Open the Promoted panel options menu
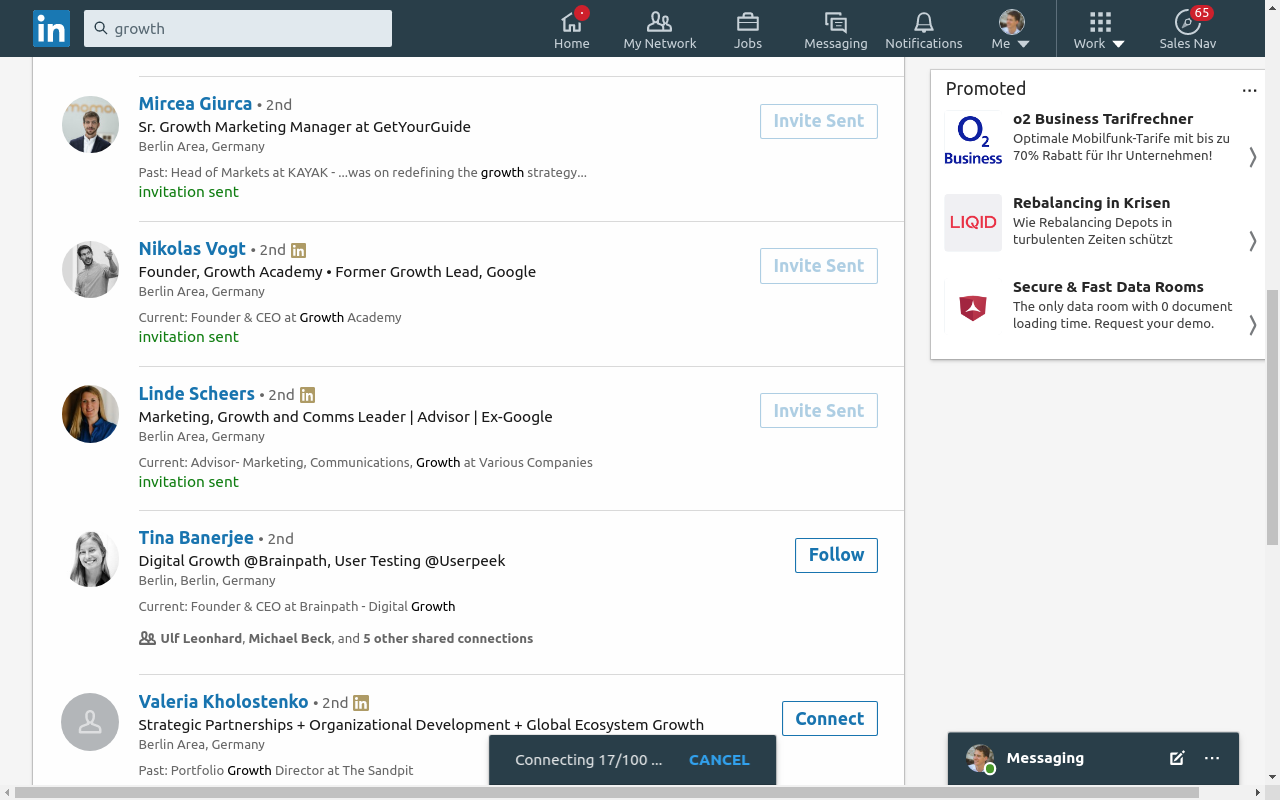1280x800 pixels. (1249, 90)
